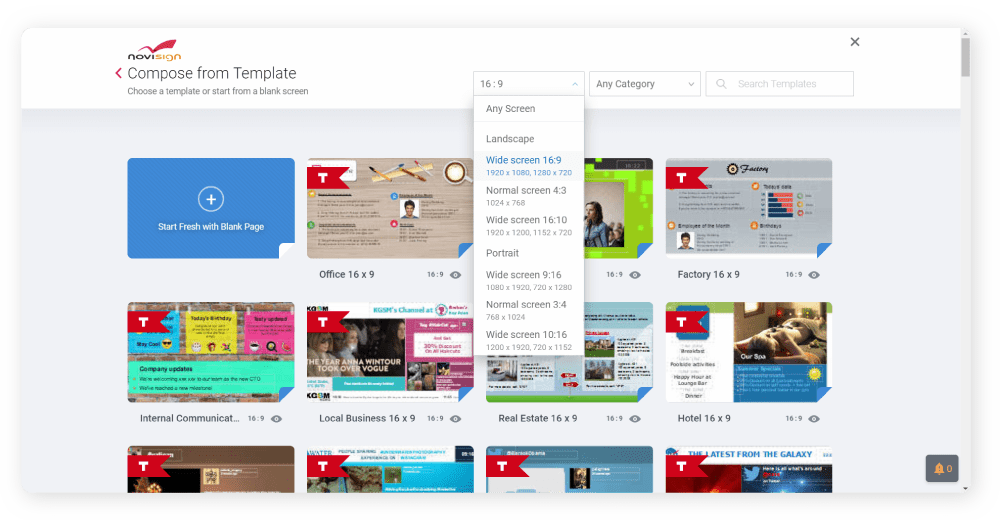Preview Factory 16 x 9 using eye icon
Screen dimensions: 1000x520
coord(814,274)
